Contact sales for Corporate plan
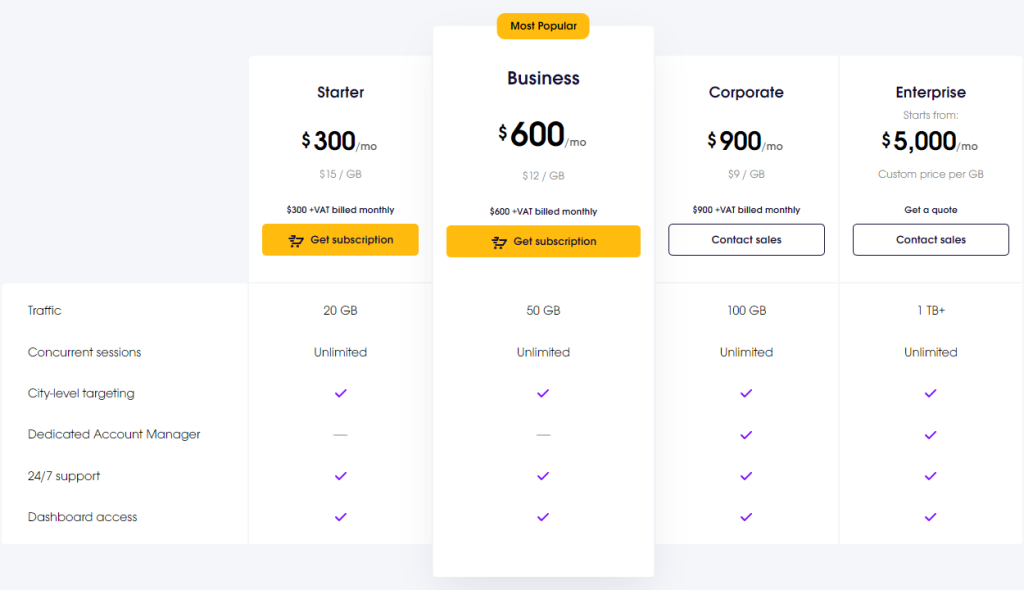Screen dimensions: 1024x590 [746, 240]
